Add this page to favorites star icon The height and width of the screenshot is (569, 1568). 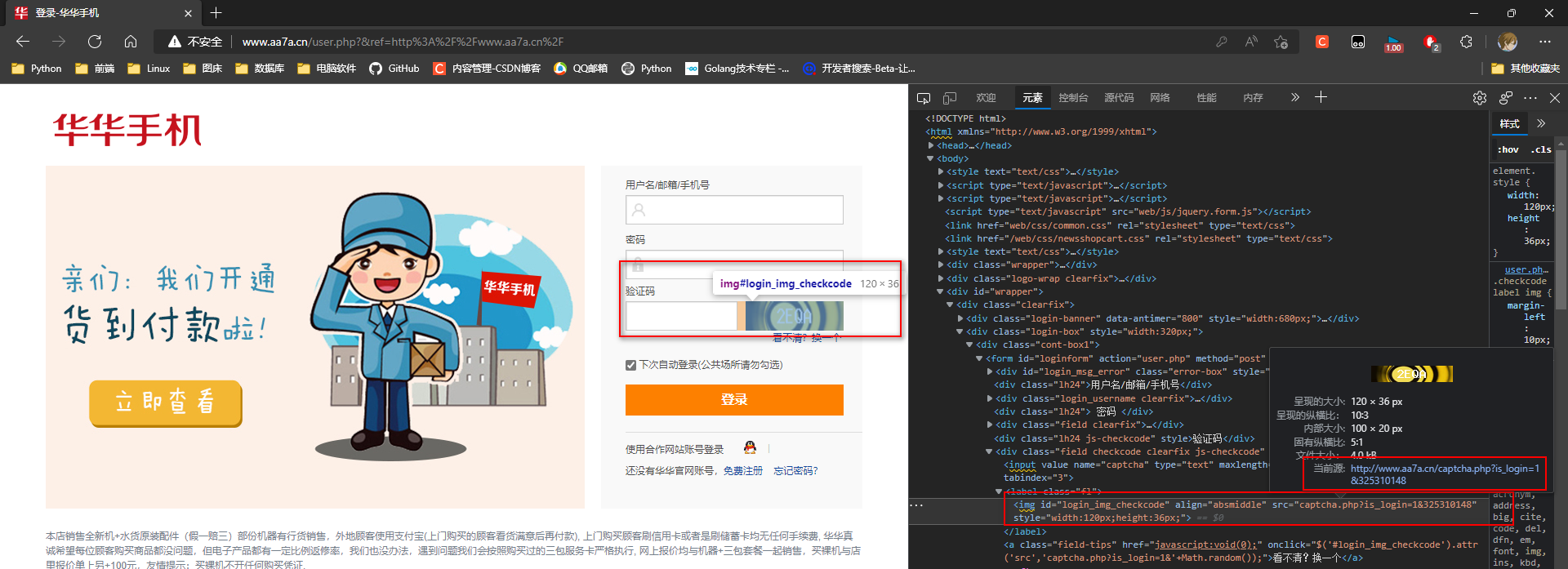point(1281,42)
